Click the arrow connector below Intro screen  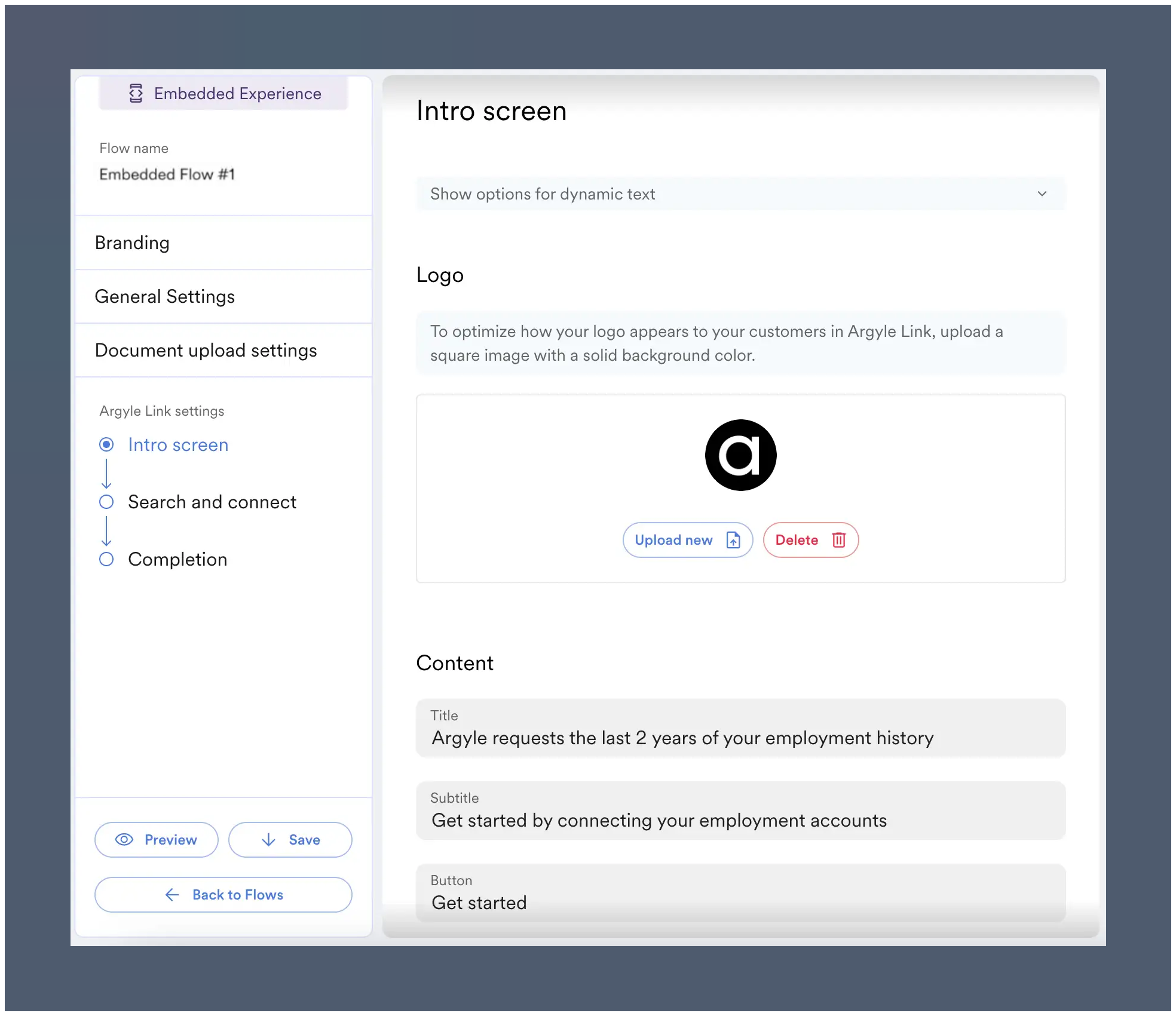coord(106,474)
